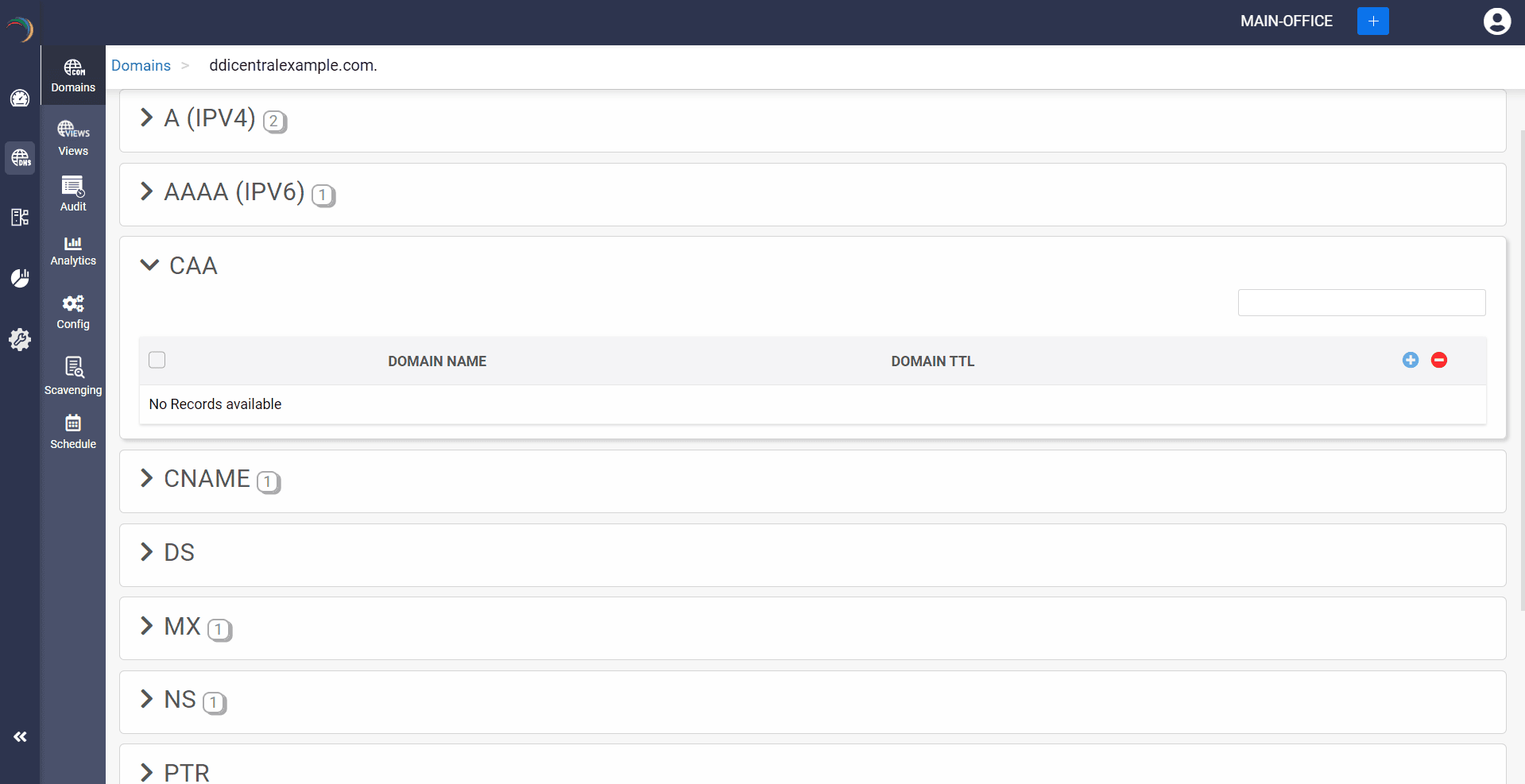
Task: Open the pie chart reports icon in left rail
Action: coord(20,278)
